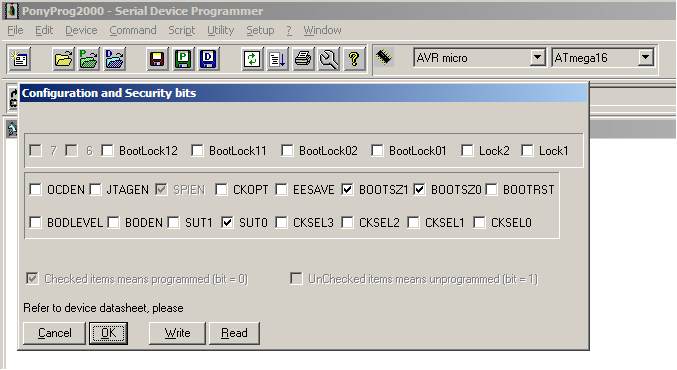Click the greyed SPIEN checkbox
This screenshot has height=370, width=677.
[161, 189]
